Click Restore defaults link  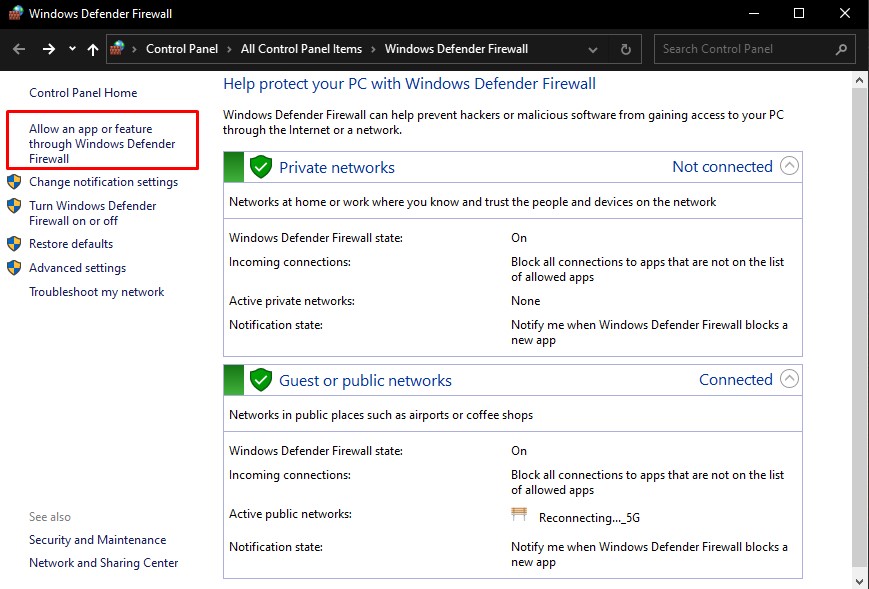point(71,244)
